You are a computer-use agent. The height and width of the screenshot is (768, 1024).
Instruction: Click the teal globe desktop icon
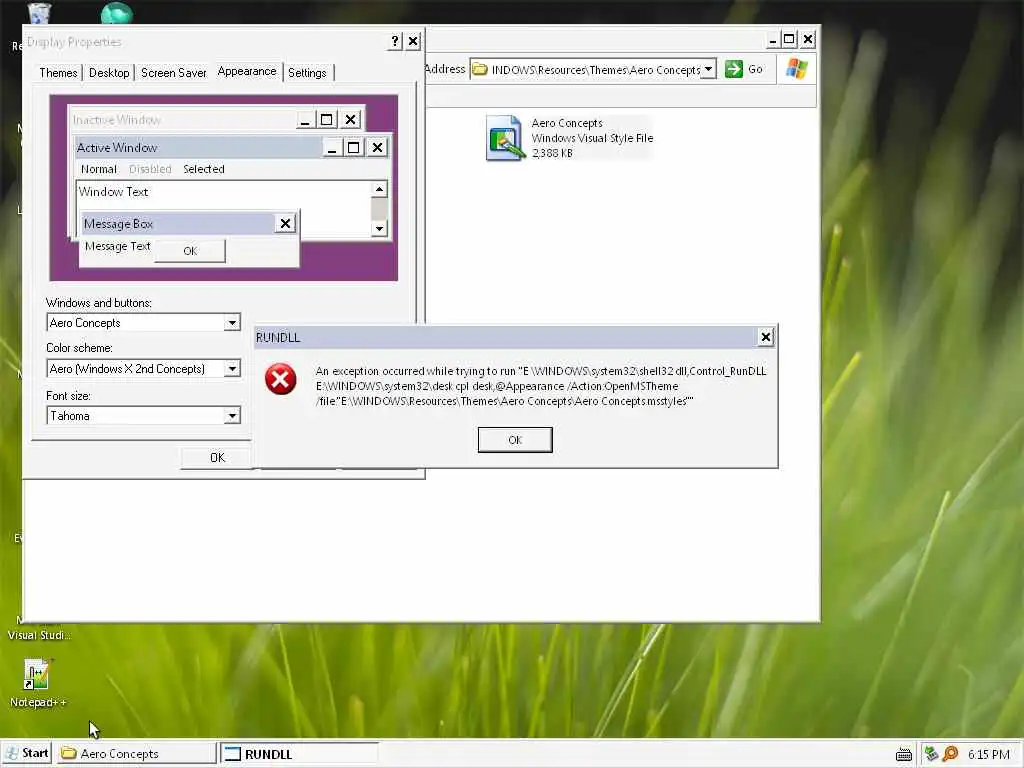[116, 13]
